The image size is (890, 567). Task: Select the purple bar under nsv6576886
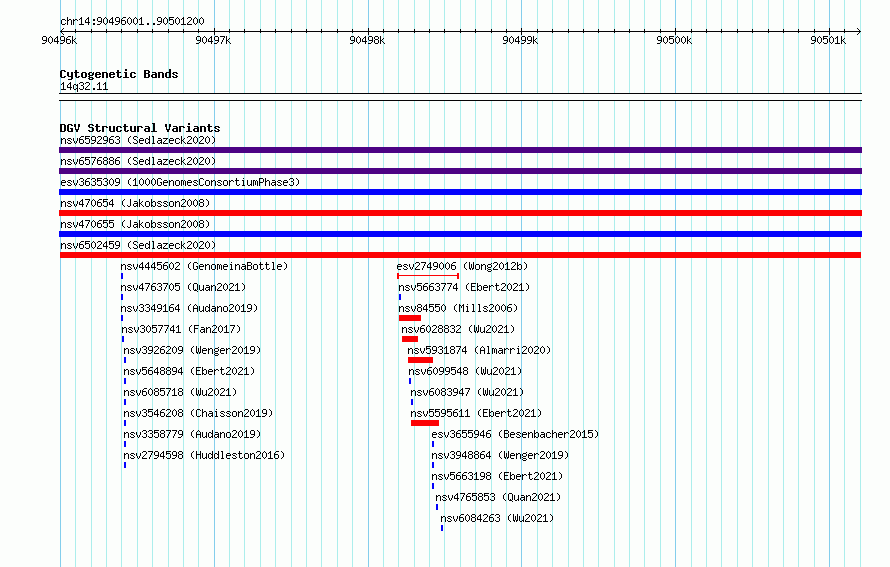460,171
